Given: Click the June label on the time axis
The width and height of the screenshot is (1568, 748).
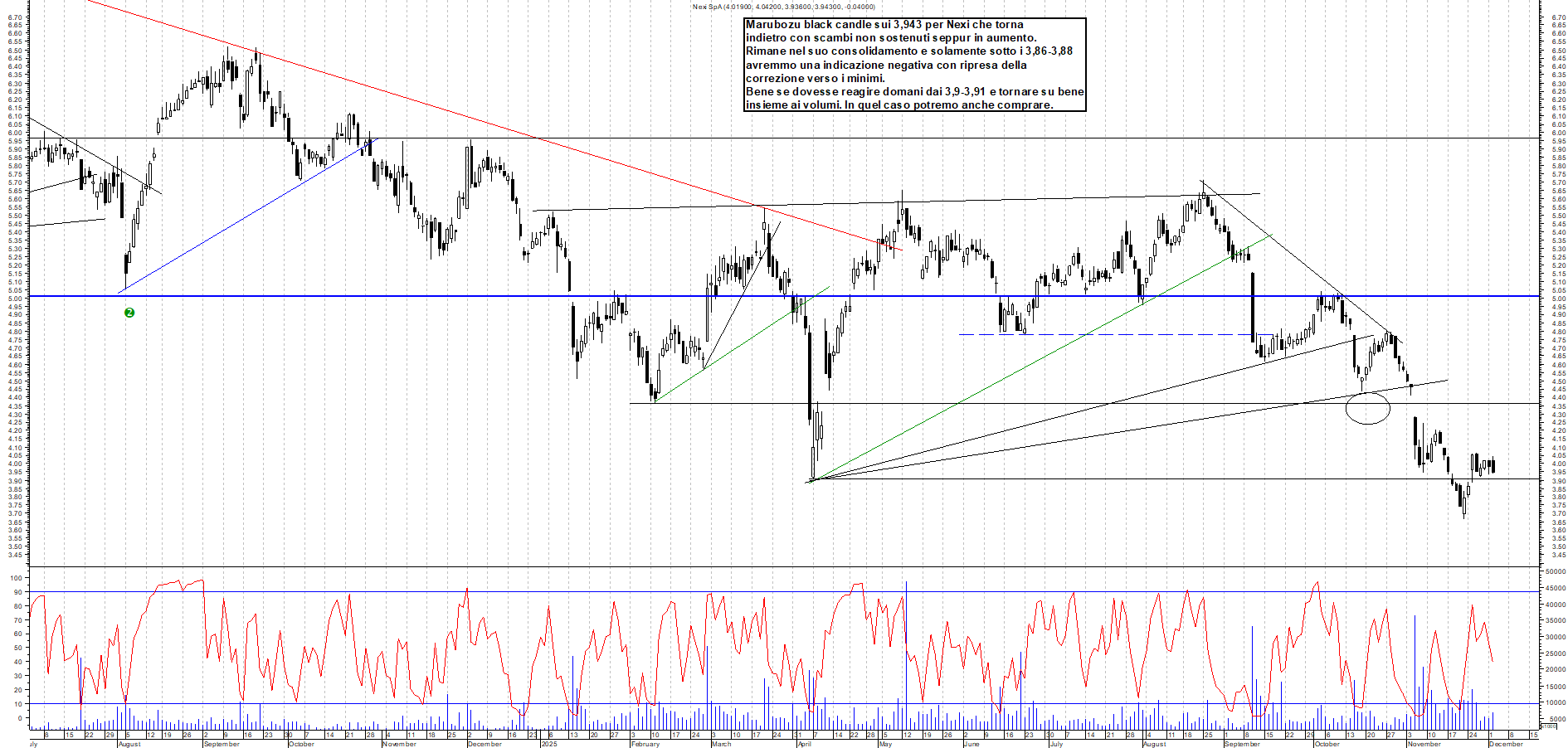Looking at the screenshot, I should tap(971, 744).
